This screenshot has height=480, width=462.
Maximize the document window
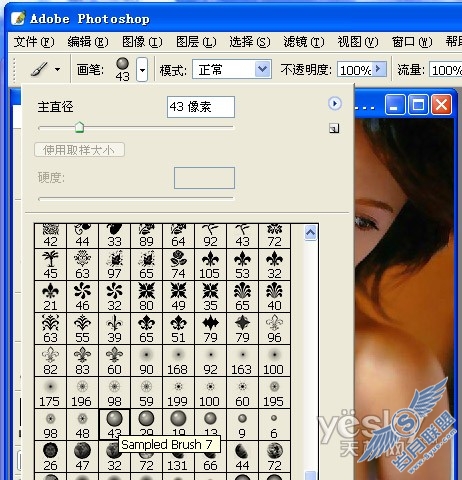(418, 105)
